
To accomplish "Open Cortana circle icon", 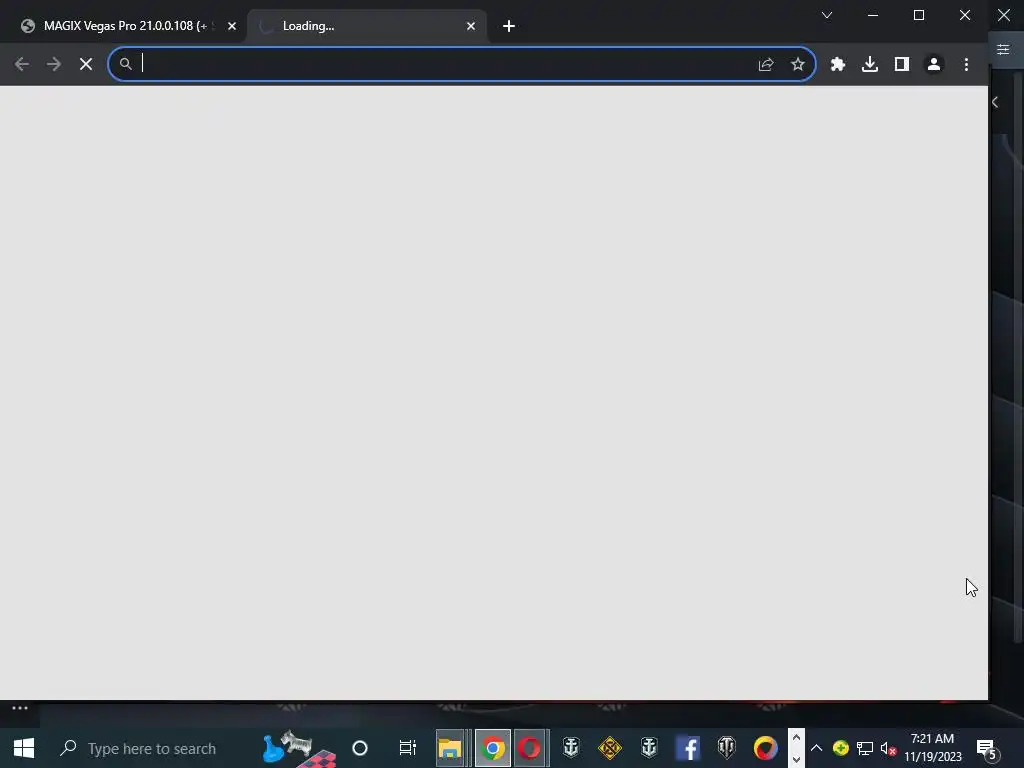I will (x=360, y=748).
